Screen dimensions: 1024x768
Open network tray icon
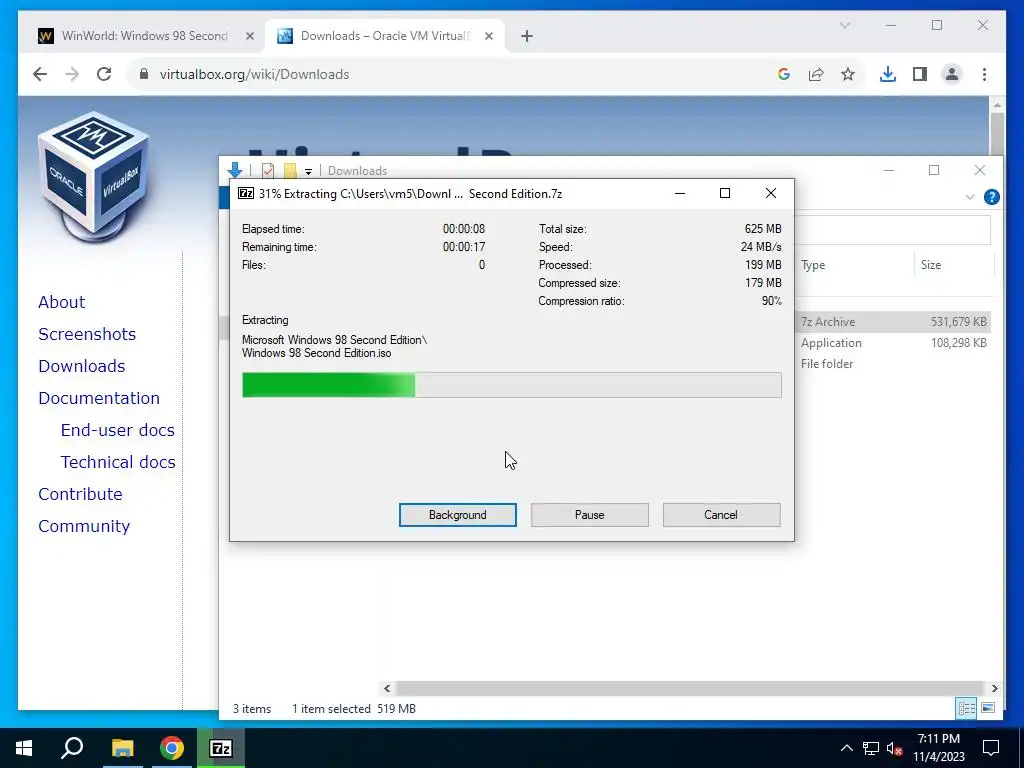pyautogui.click(x=871, y=748)
